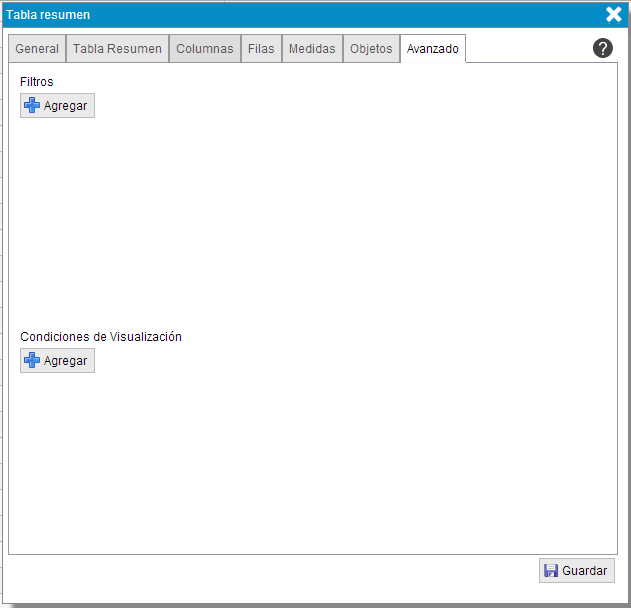Save changes with the Guardar button
This screenshot has width=631, height=608.
tap(576, 571)
